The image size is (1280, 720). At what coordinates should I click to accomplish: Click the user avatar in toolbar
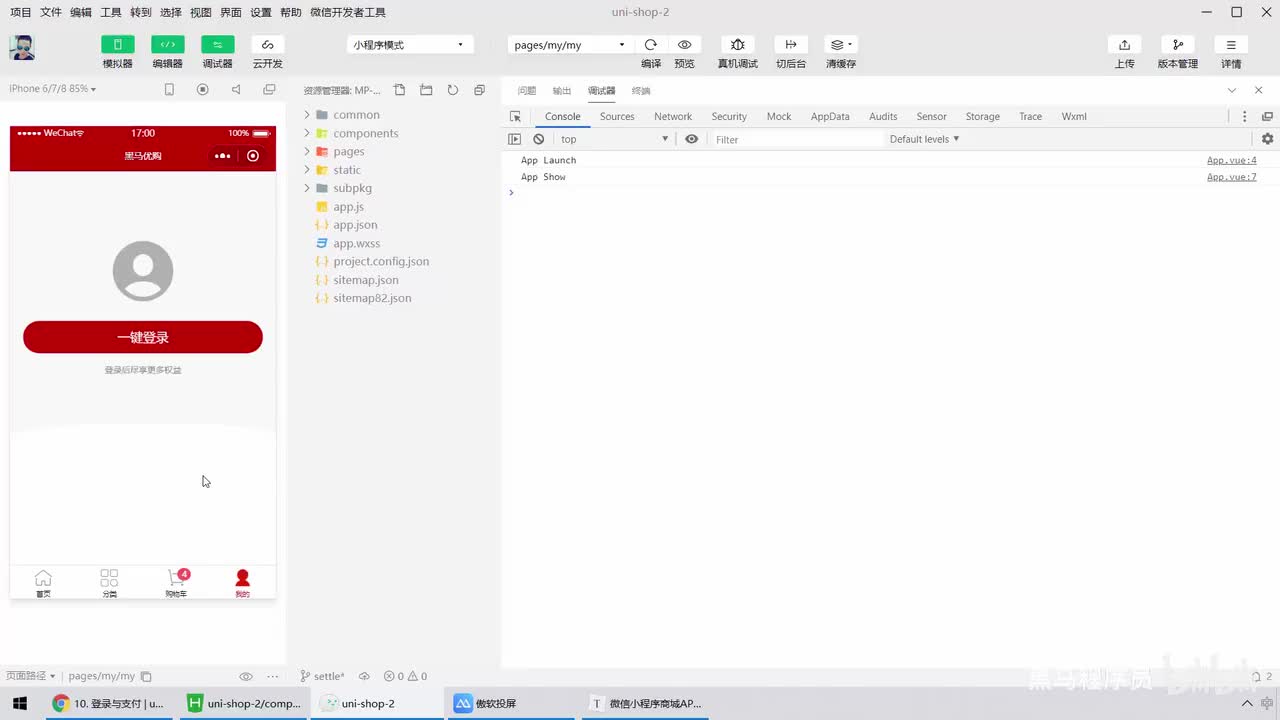[x=22, y=48]
